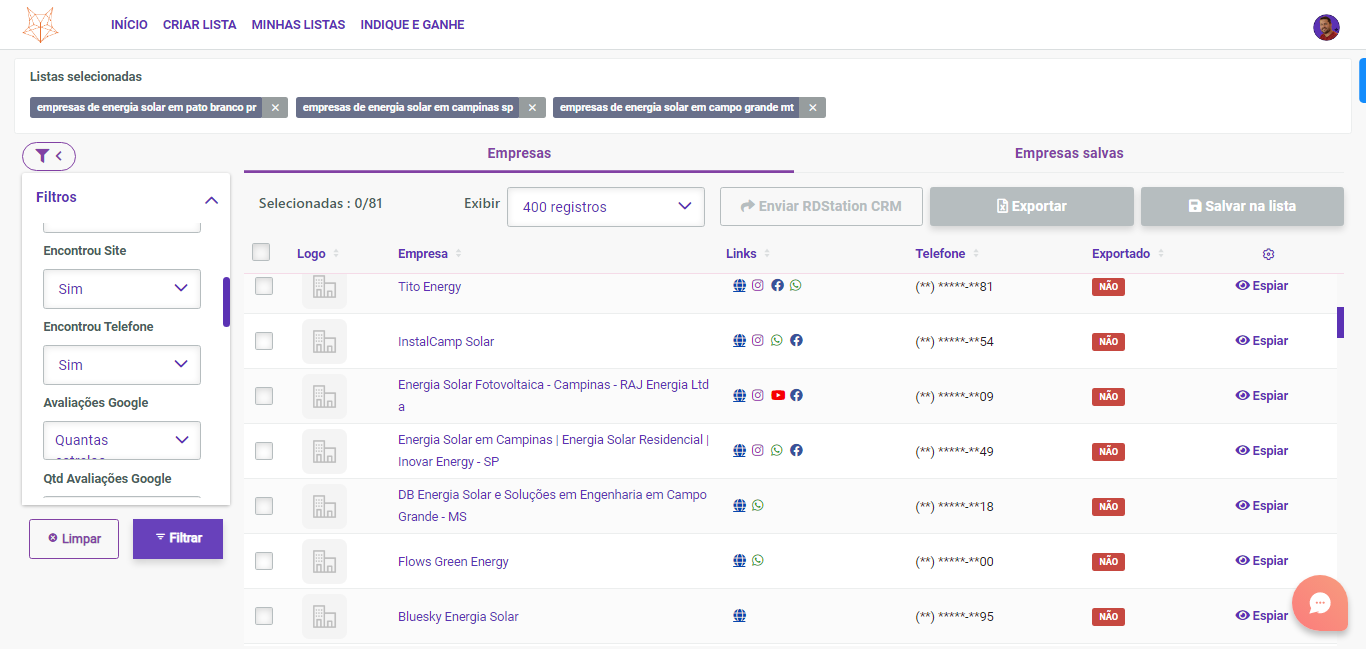Open the WhatsApp link for Tito Energy

(795, 285)
